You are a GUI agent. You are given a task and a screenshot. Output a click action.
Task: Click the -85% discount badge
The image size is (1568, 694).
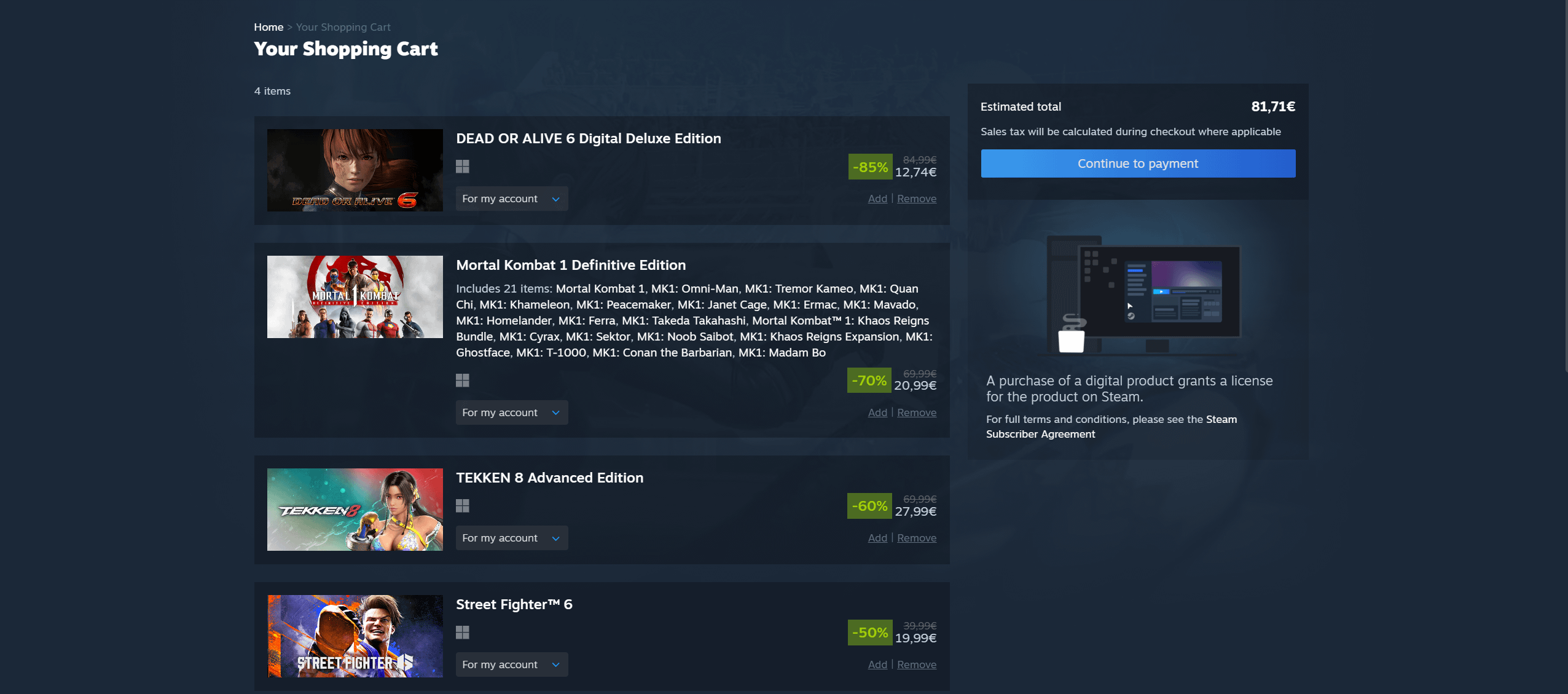(870, 167)
